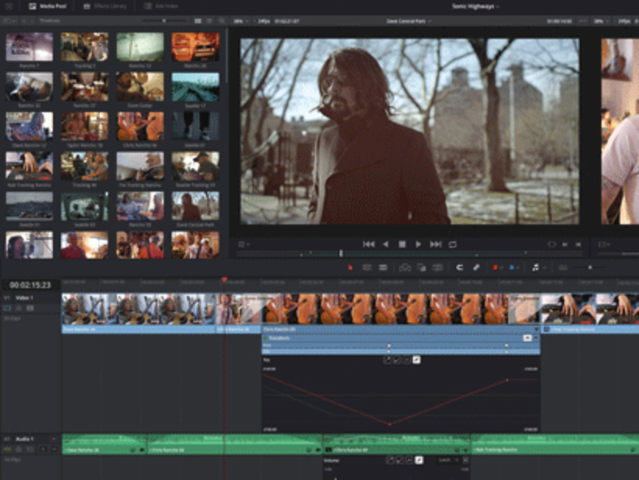Open the Edit Index tab
This screenshot has width=639, height=480.
point(161,7)
